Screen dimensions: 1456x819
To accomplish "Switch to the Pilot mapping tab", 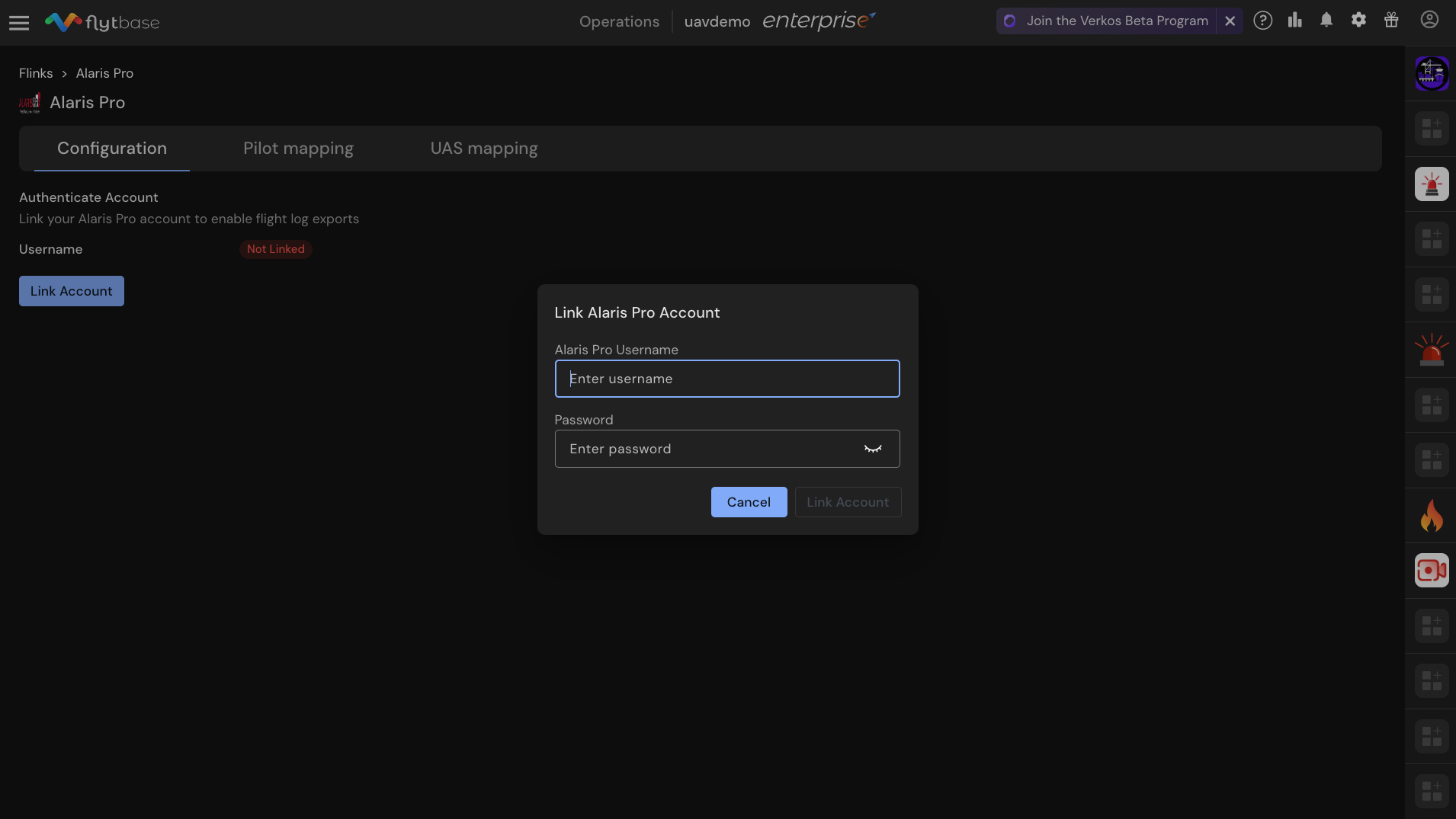I will (x=298, y=149).
